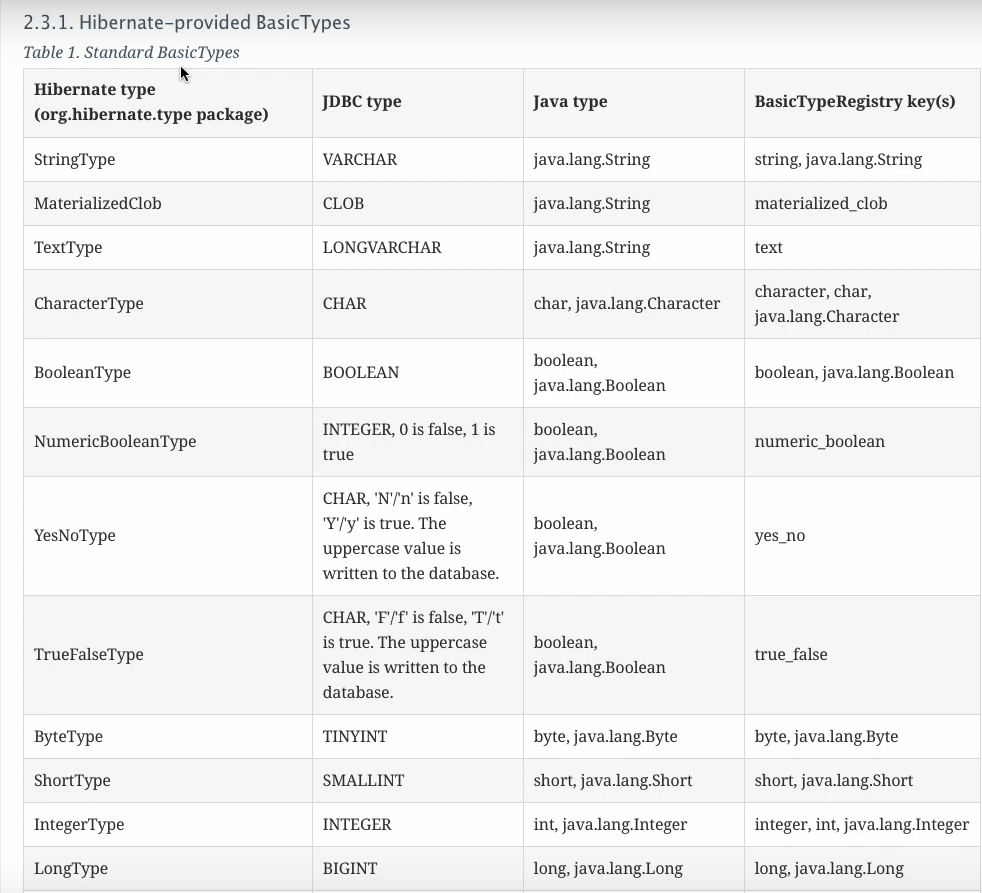Click the TINYINT cell
Screen dimensions: 982x893
coord(418,736)
